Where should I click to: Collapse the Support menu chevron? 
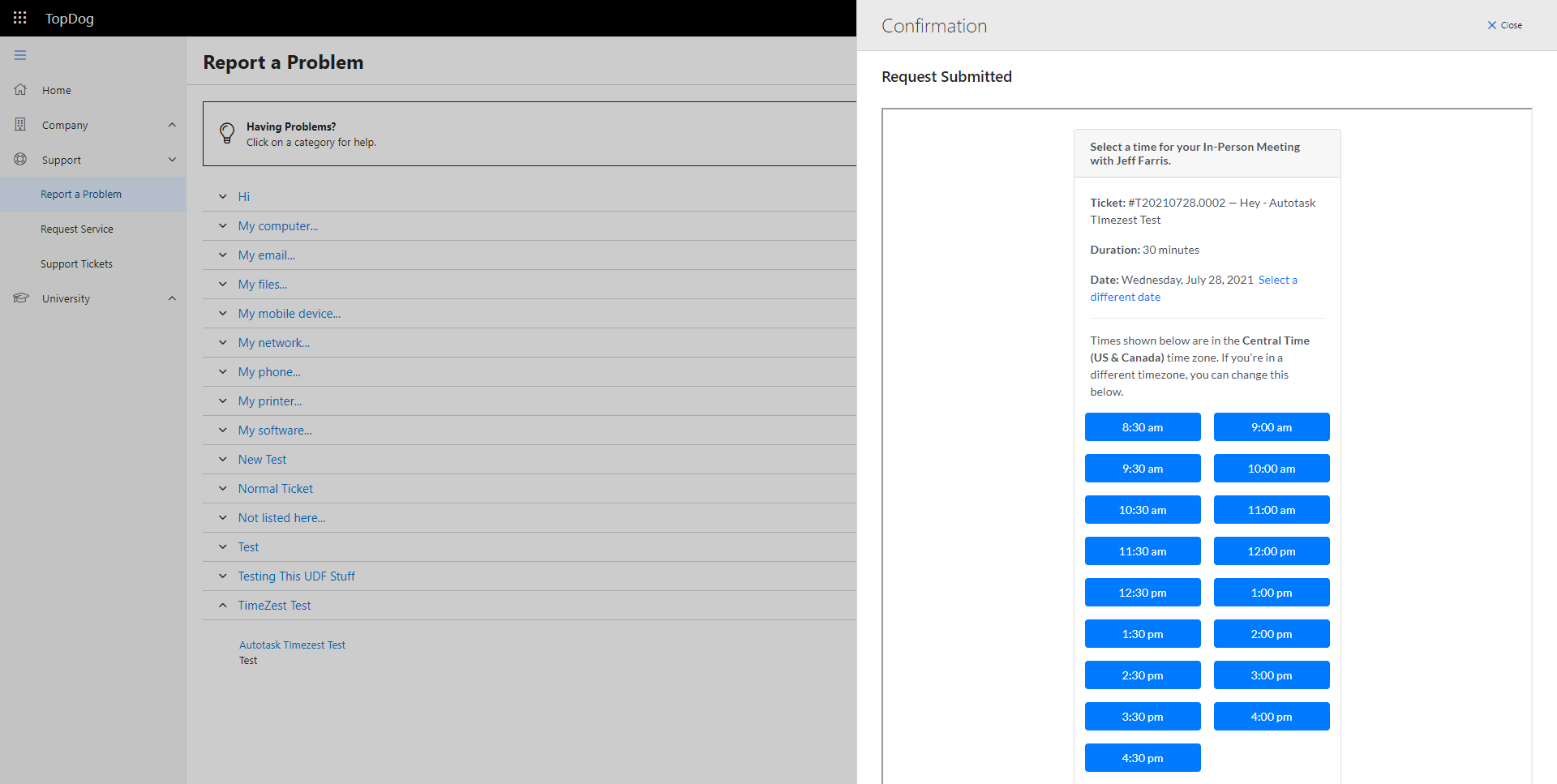172,160
